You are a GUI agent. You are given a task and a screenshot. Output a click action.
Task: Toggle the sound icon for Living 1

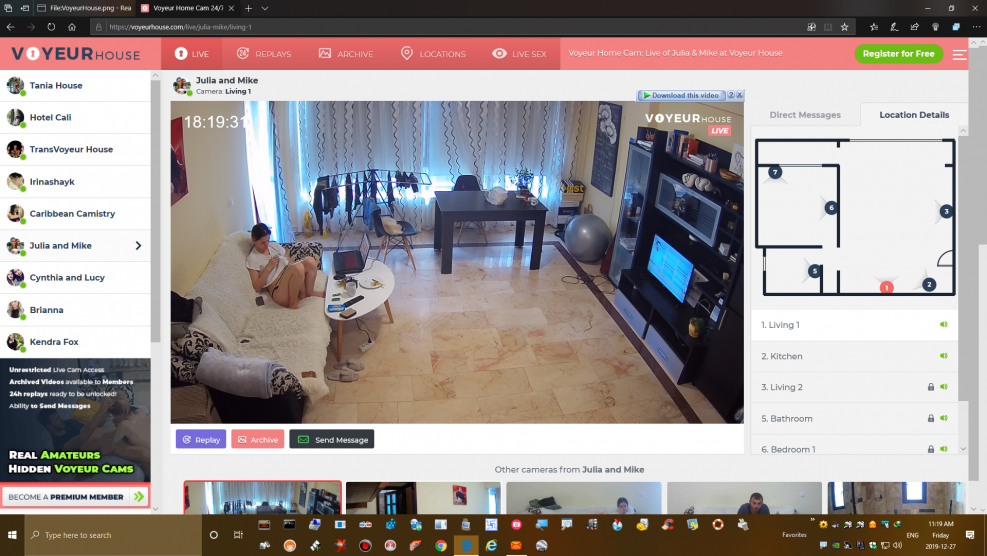tap(943, 325)
